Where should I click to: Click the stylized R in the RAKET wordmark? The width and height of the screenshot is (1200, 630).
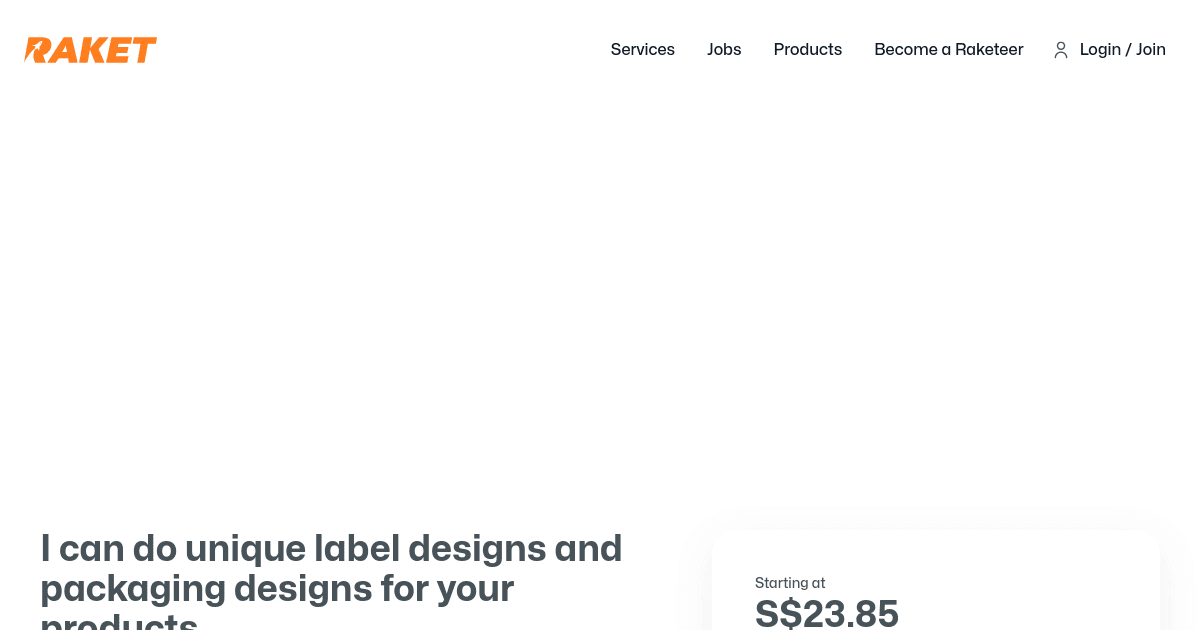coord(36,50)
